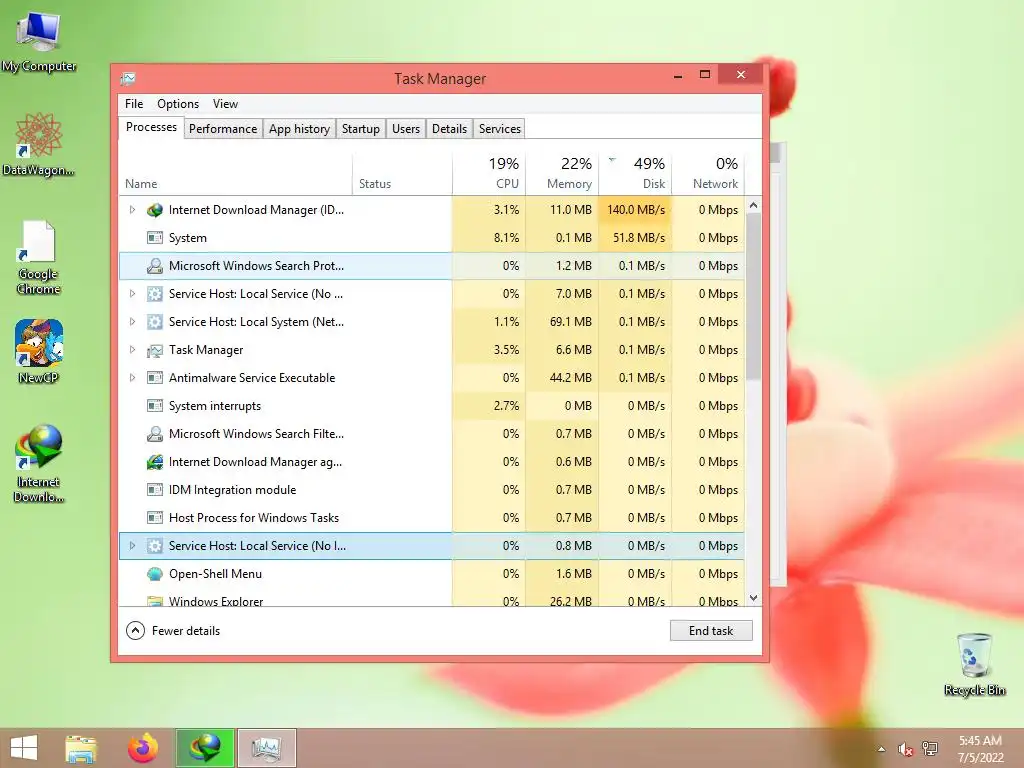
Task: Click the IDM Integration module icon
Action: coord(155,490)
